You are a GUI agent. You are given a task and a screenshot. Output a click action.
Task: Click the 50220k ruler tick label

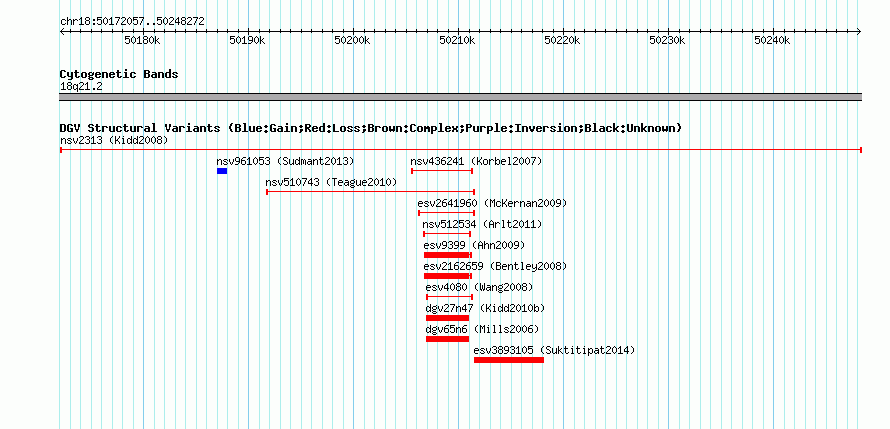562,40
